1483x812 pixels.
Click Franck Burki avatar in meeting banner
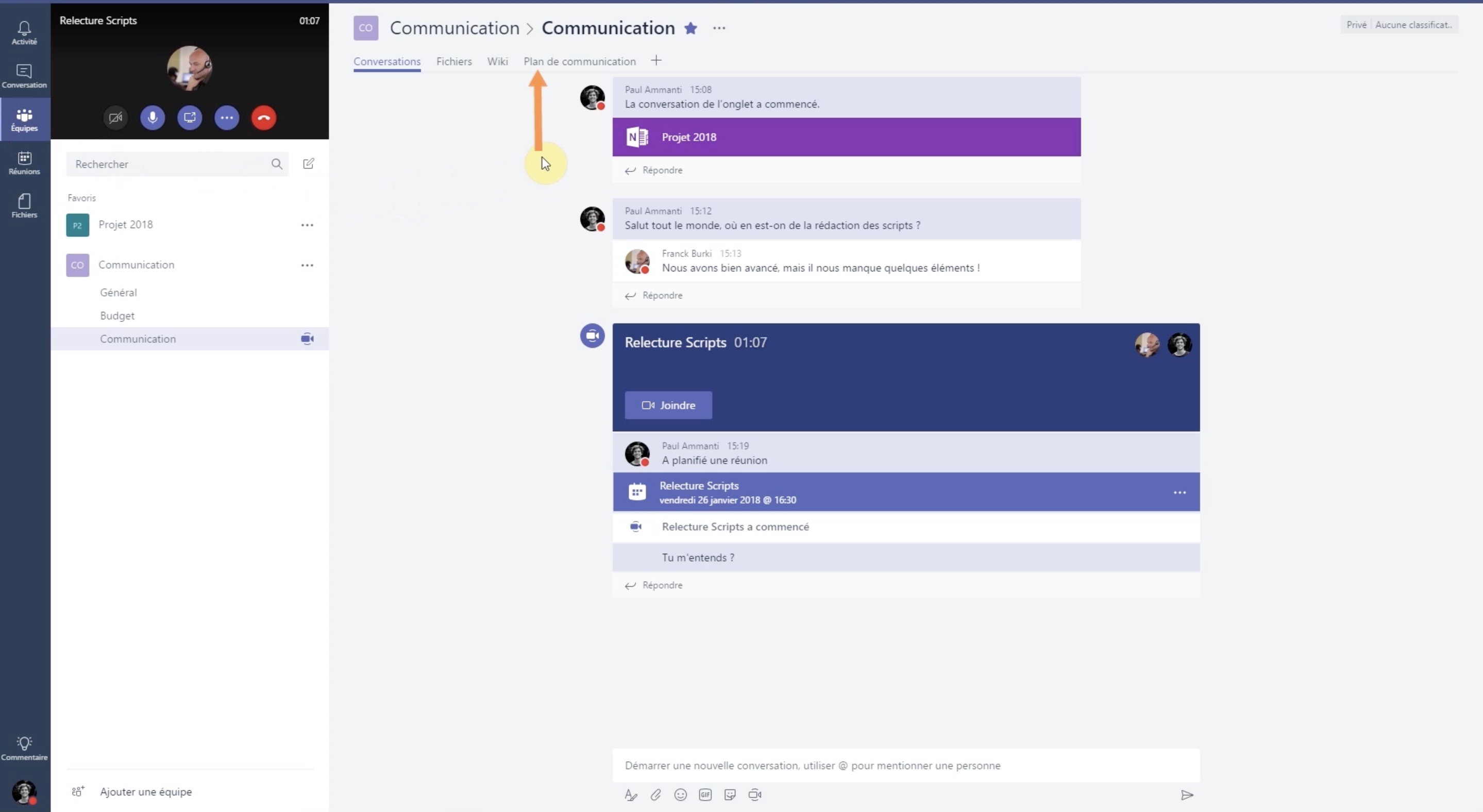pos(1147,345)
